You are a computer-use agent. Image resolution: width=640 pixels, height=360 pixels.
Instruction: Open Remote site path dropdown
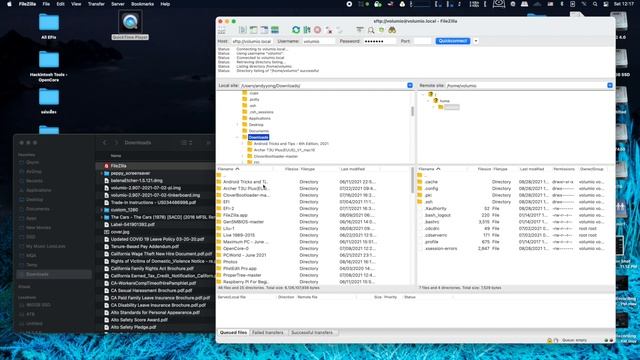tap(610, 85)
